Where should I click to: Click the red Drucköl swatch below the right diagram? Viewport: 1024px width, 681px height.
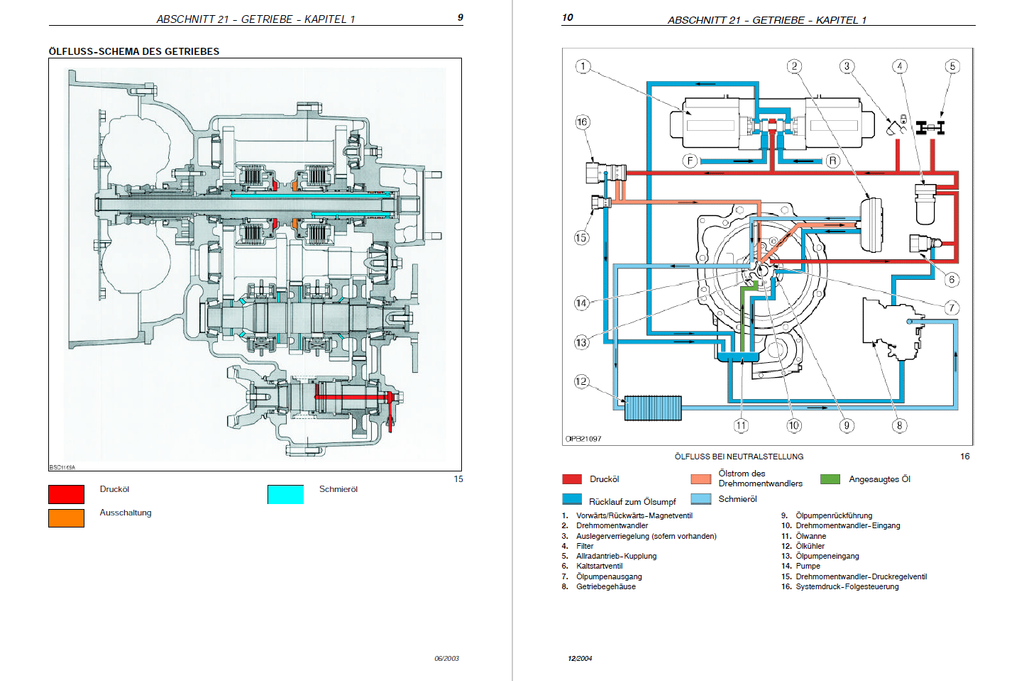click(572, 479)
